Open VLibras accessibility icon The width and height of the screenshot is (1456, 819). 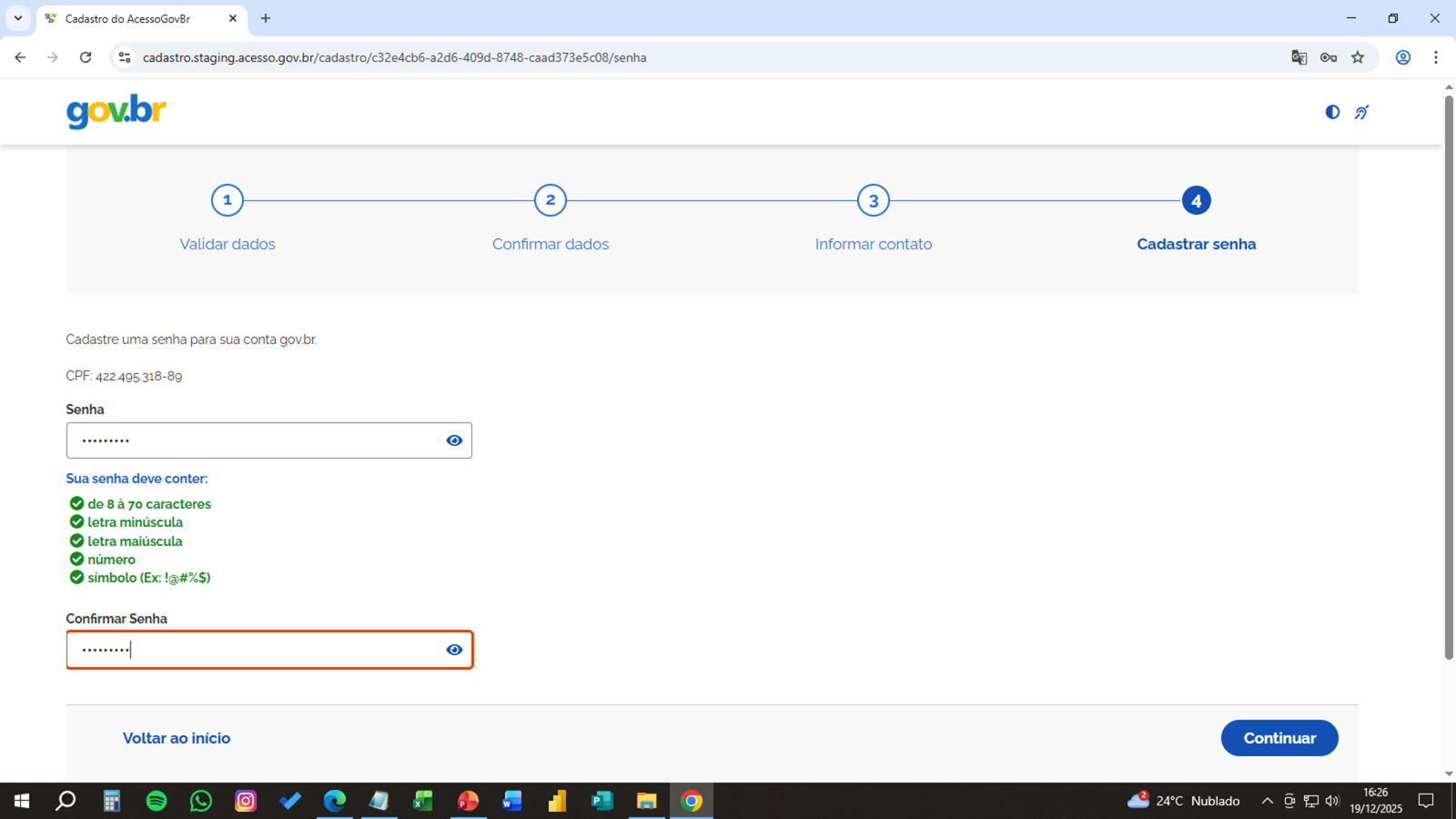(x=1361, y=112)
